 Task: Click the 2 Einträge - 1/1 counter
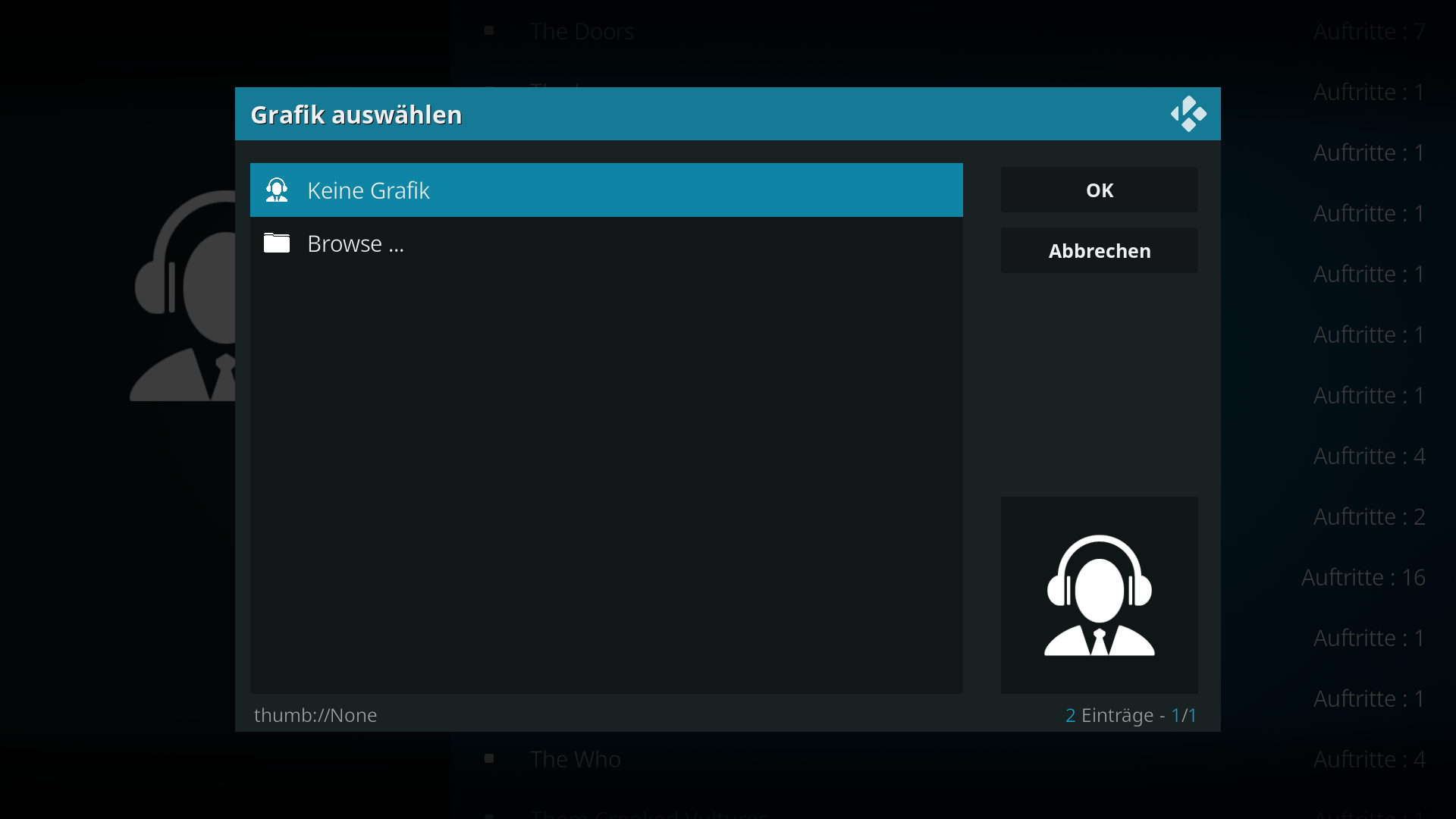click(x=1131, y=715)
